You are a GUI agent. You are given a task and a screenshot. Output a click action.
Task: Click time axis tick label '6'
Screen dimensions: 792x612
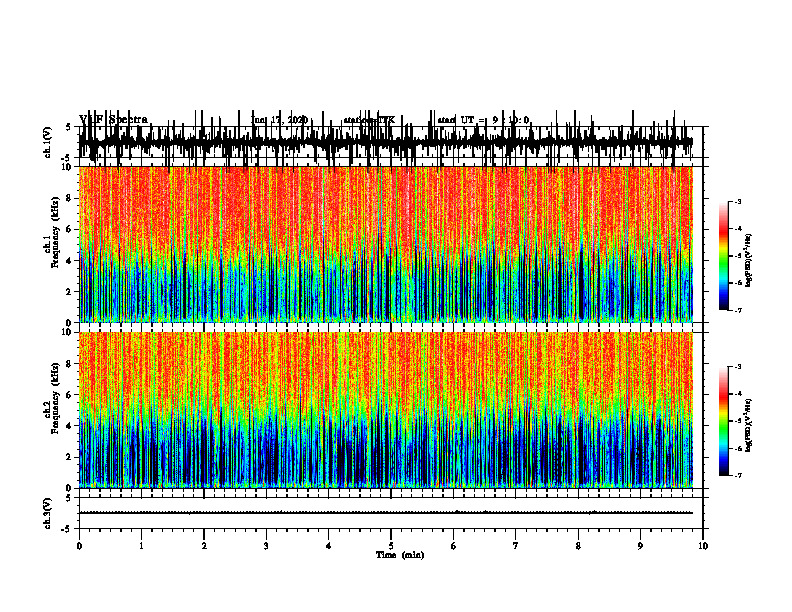(x=454, y=546)
